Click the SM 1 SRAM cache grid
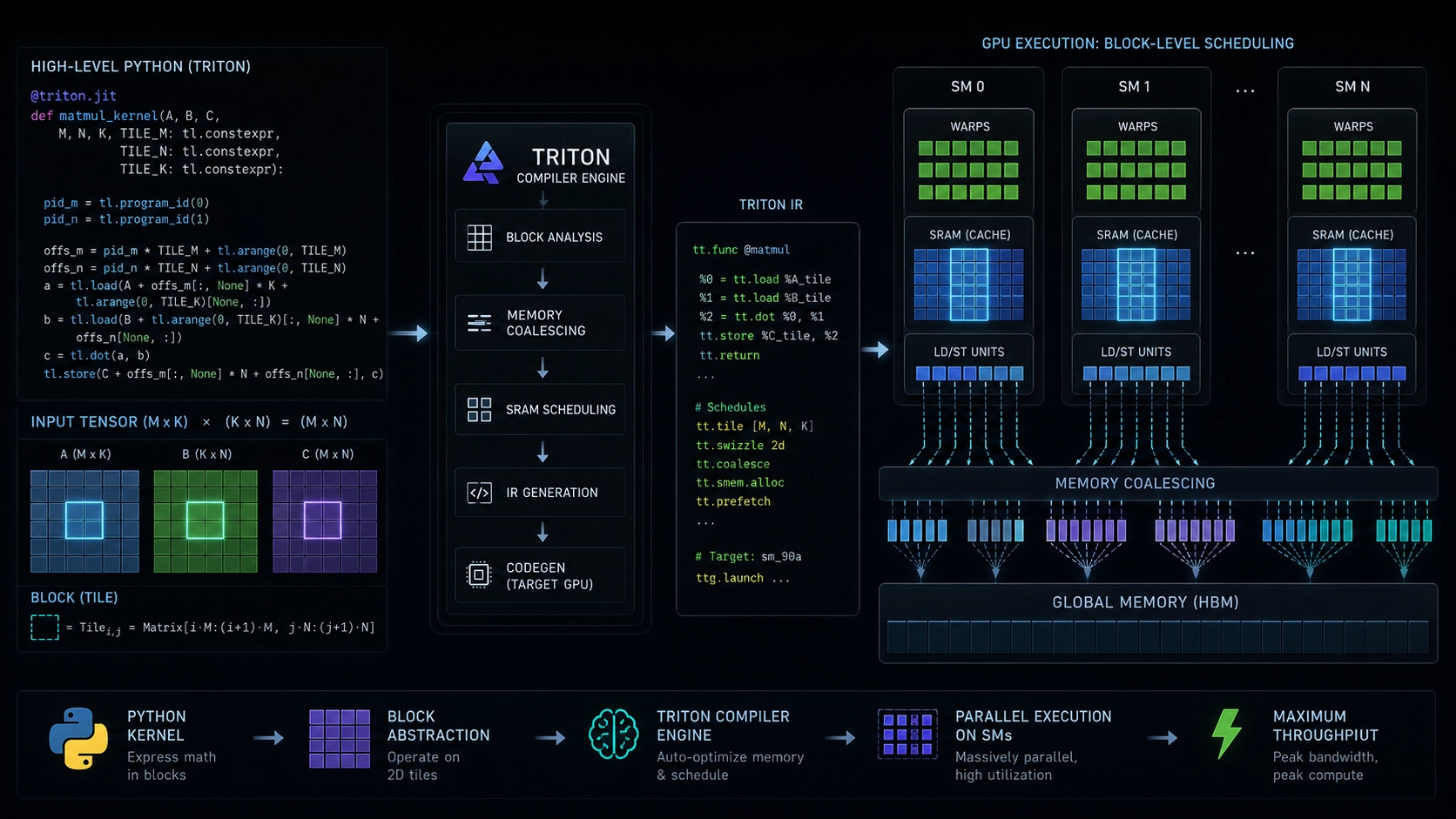1456x819 pixels. [x=1136, y=285]
